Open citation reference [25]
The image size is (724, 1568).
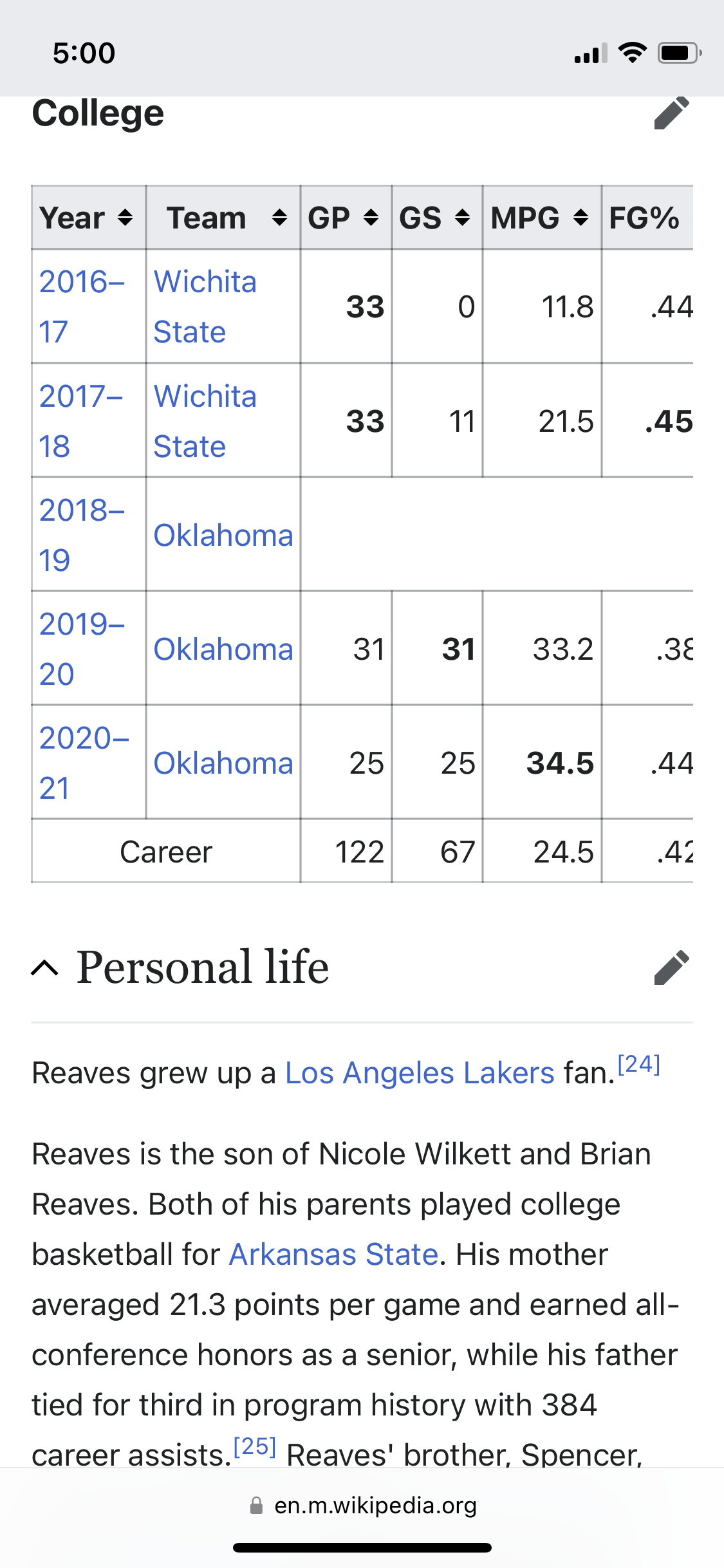pyautogui.click(x=255, y=1446)
